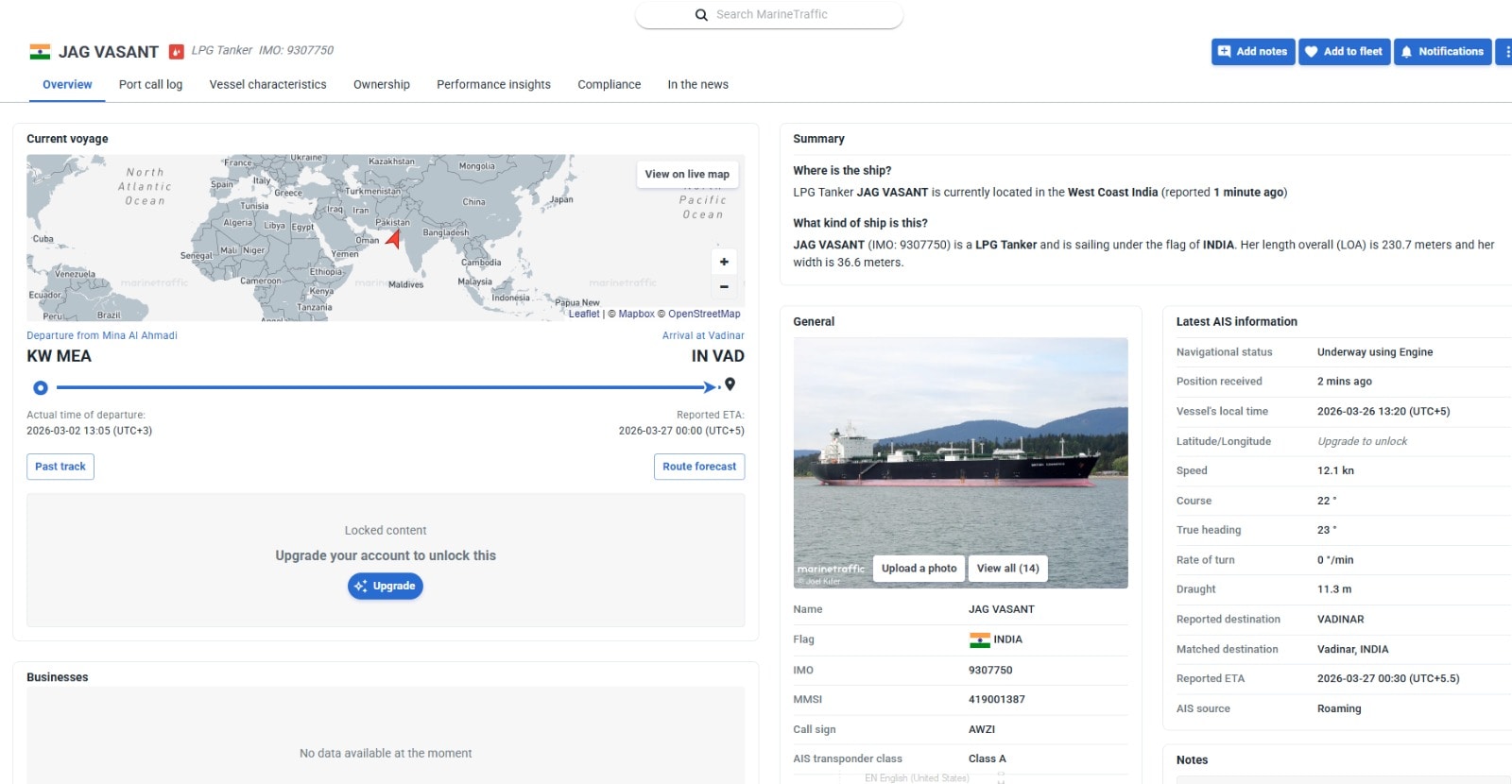Click the India flag icon beside vessel name

40,52
